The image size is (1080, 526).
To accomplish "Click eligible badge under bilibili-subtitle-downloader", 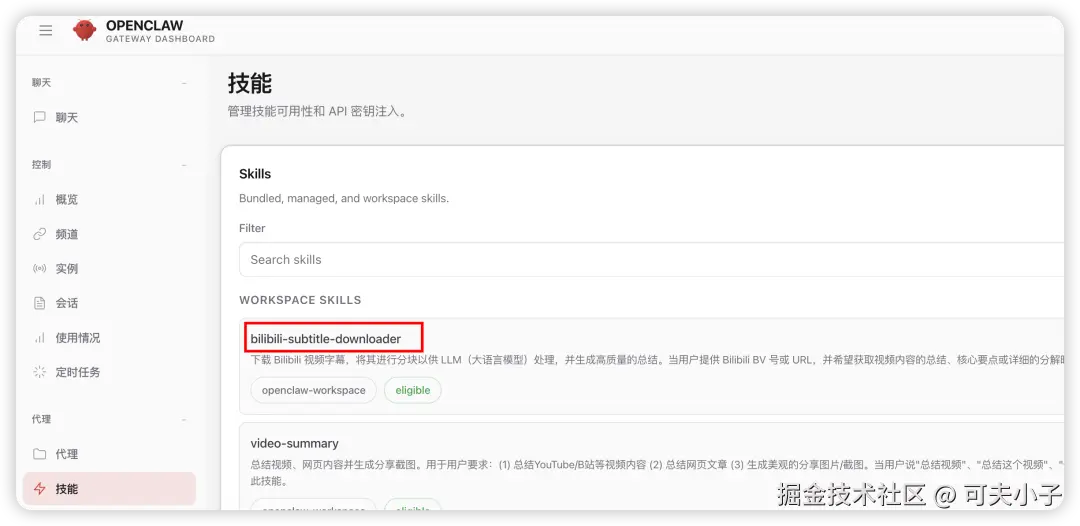I will [x=413, y=390].
